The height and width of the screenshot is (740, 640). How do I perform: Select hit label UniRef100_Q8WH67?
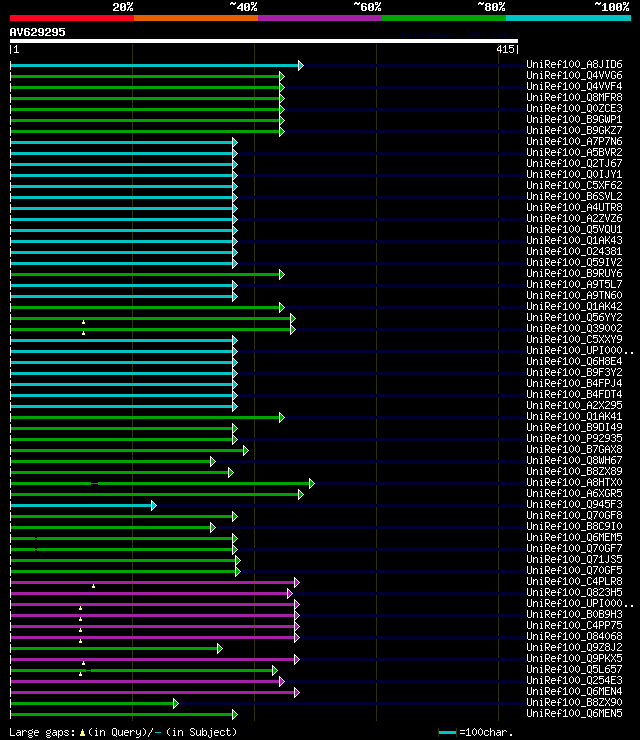pyautogui.click(x=574, y=460)
